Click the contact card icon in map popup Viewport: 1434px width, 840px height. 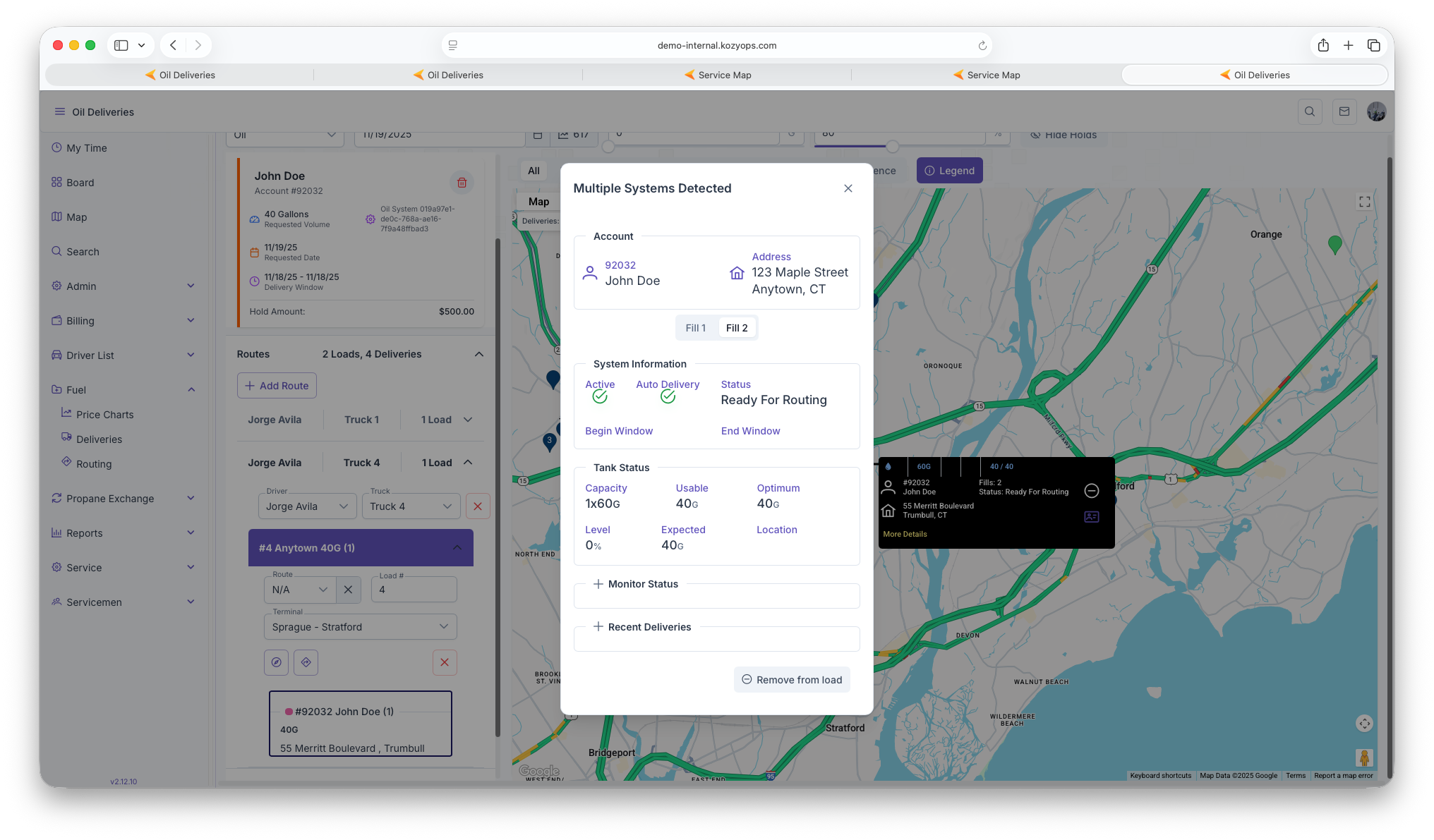coord(1091,517)
